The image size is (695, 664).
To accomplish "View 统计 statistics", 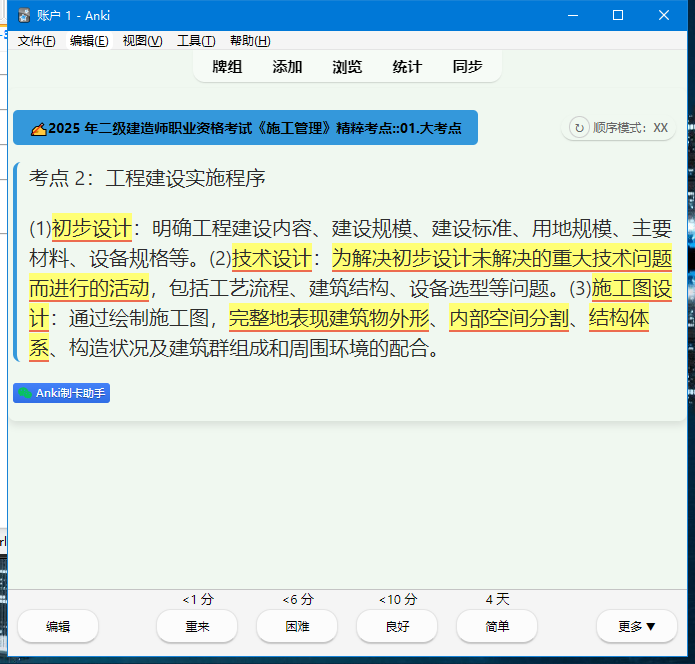I will (x=407, y=66).
